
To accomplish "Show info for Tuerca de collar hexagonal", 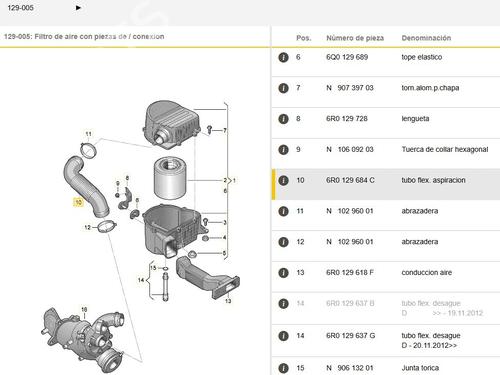I will click(283, 150).
